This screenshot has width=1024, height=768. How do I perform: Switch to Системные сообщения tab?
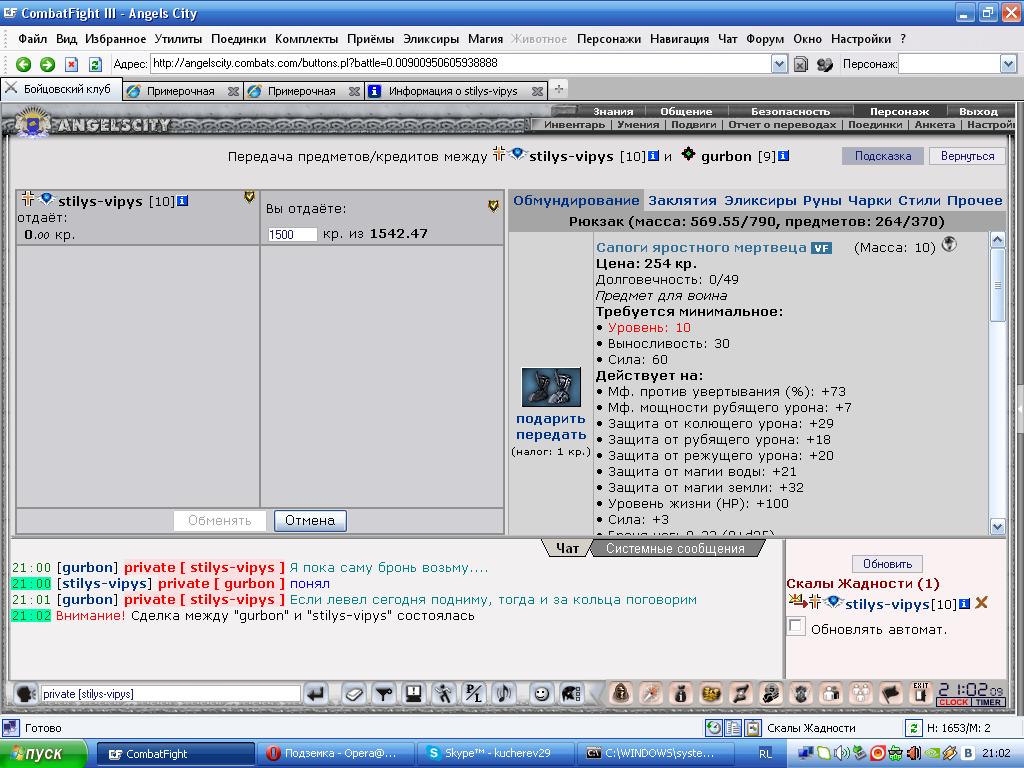tap(675, 549)
